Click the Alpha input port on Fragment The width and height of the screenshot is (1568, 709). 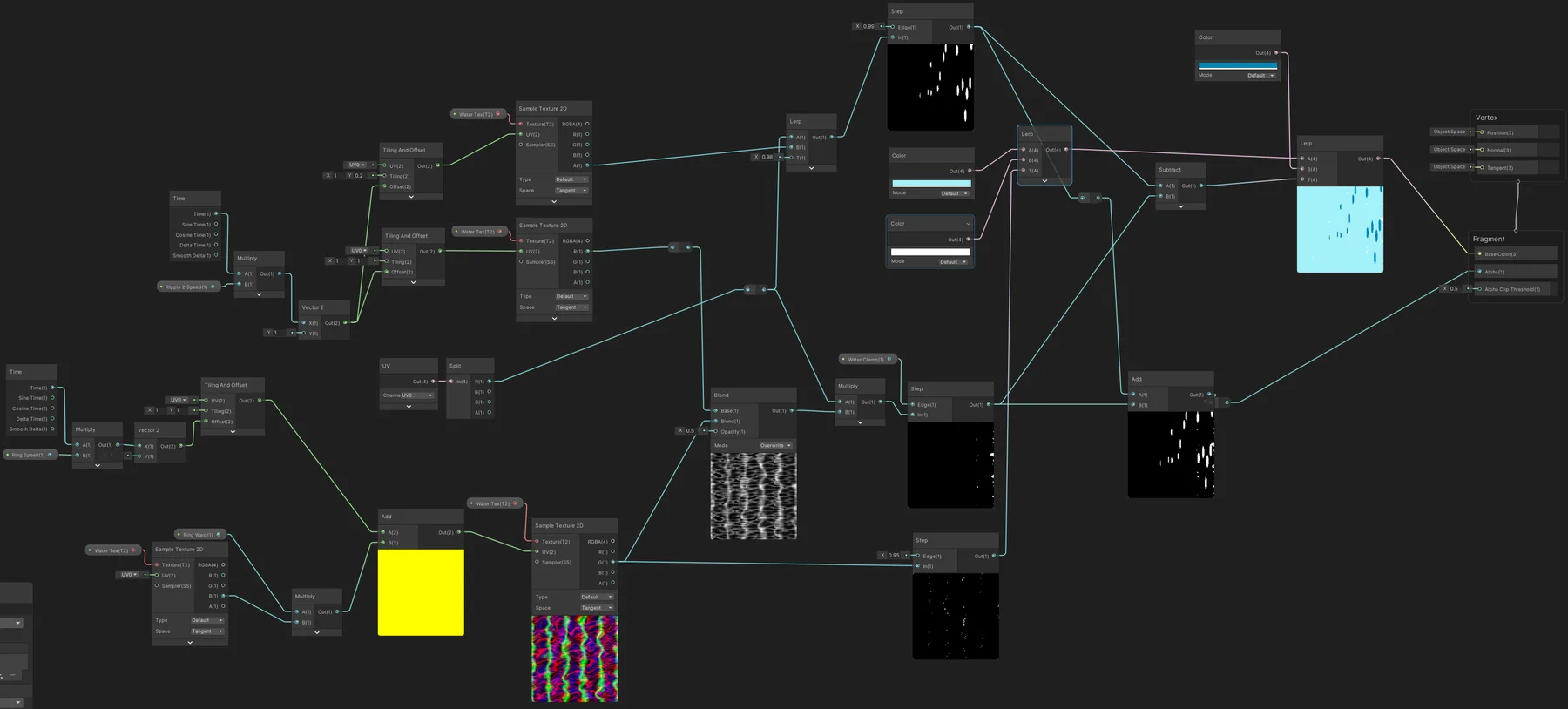pyautogui.click(x=1479, y=272)
